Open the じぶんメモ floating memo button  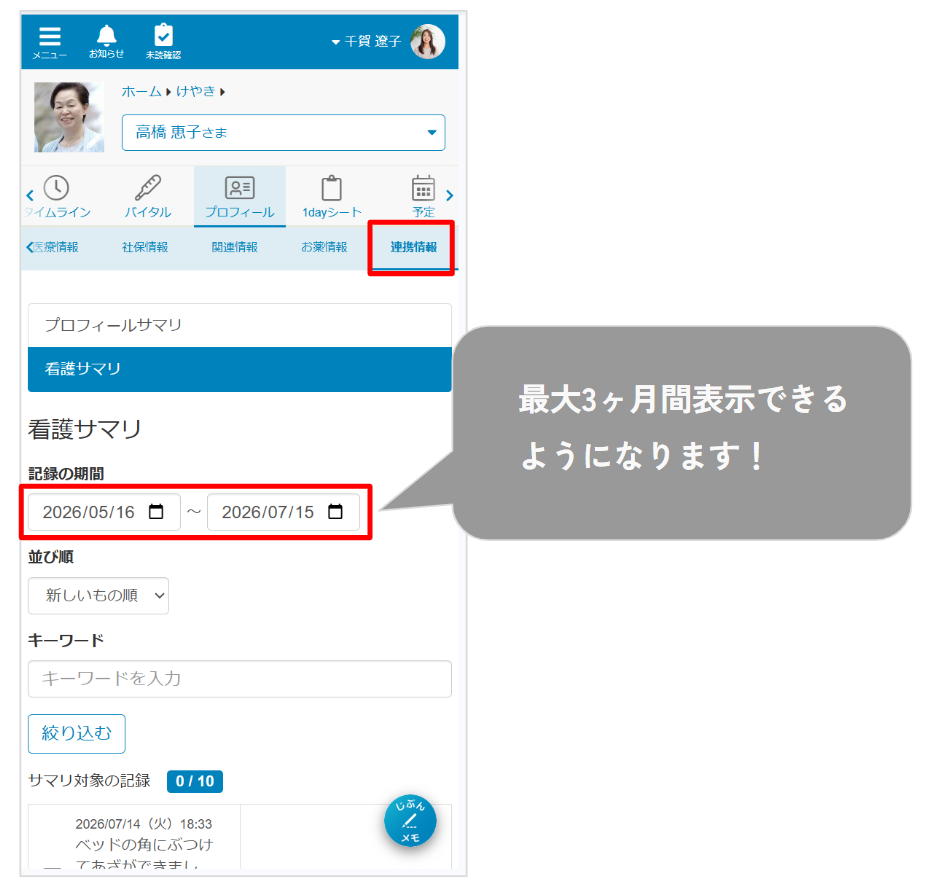coord(410,822)
